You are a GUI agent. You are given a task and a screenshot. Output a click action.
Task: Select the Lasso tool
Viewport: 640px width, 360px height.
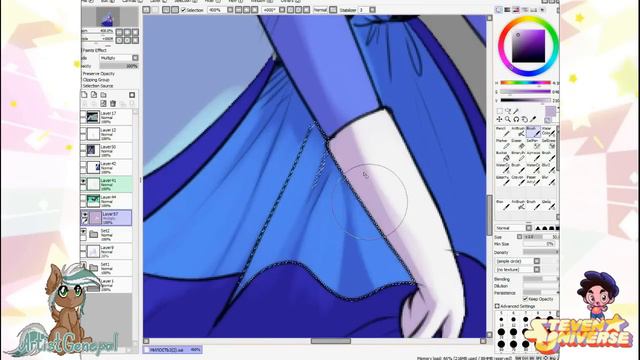(508, 111)
